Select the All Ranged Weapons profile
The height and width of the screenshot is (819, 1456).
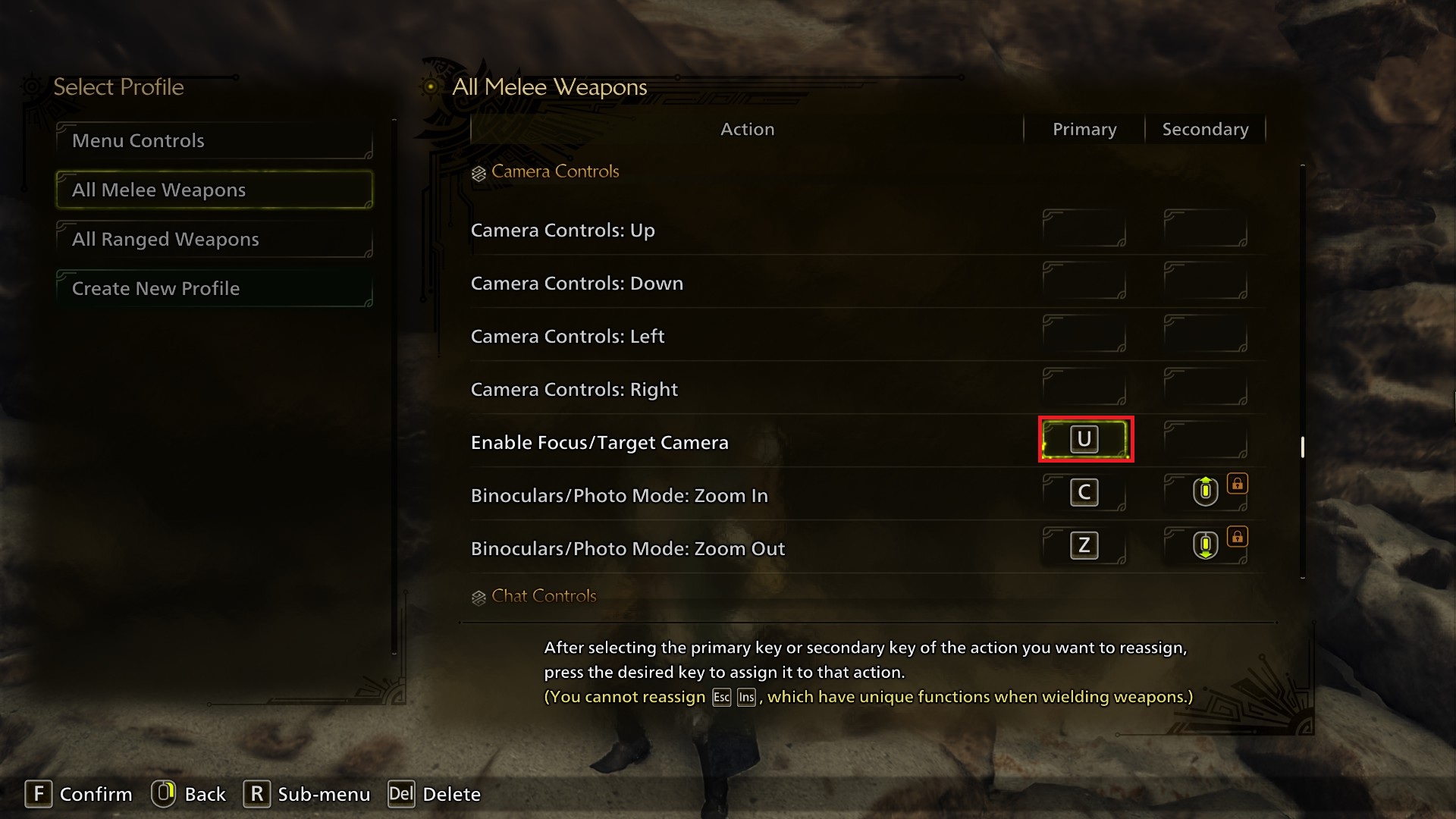(215, 239)
